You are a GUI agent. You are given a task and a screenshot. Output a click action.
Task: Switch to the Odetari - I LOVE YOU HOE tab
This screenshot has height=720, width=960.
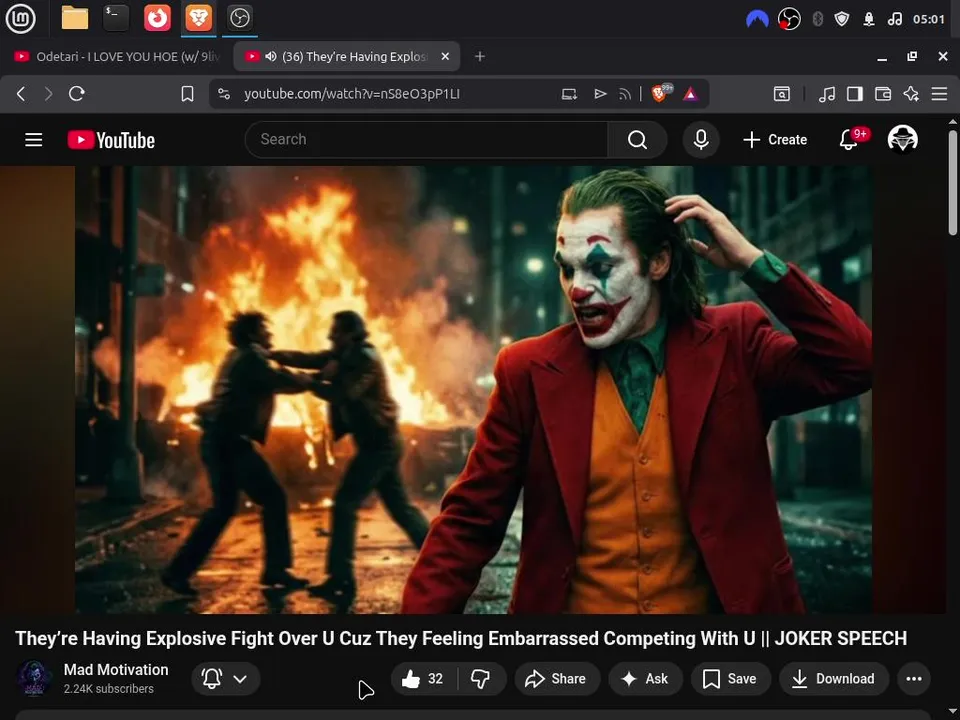click(116, 56)
